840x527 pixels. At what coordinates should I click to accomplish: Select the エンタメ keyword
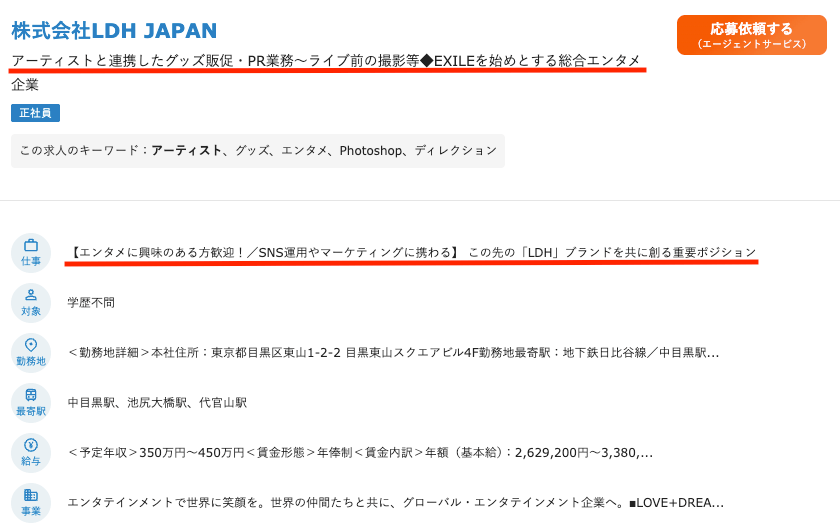304,150
